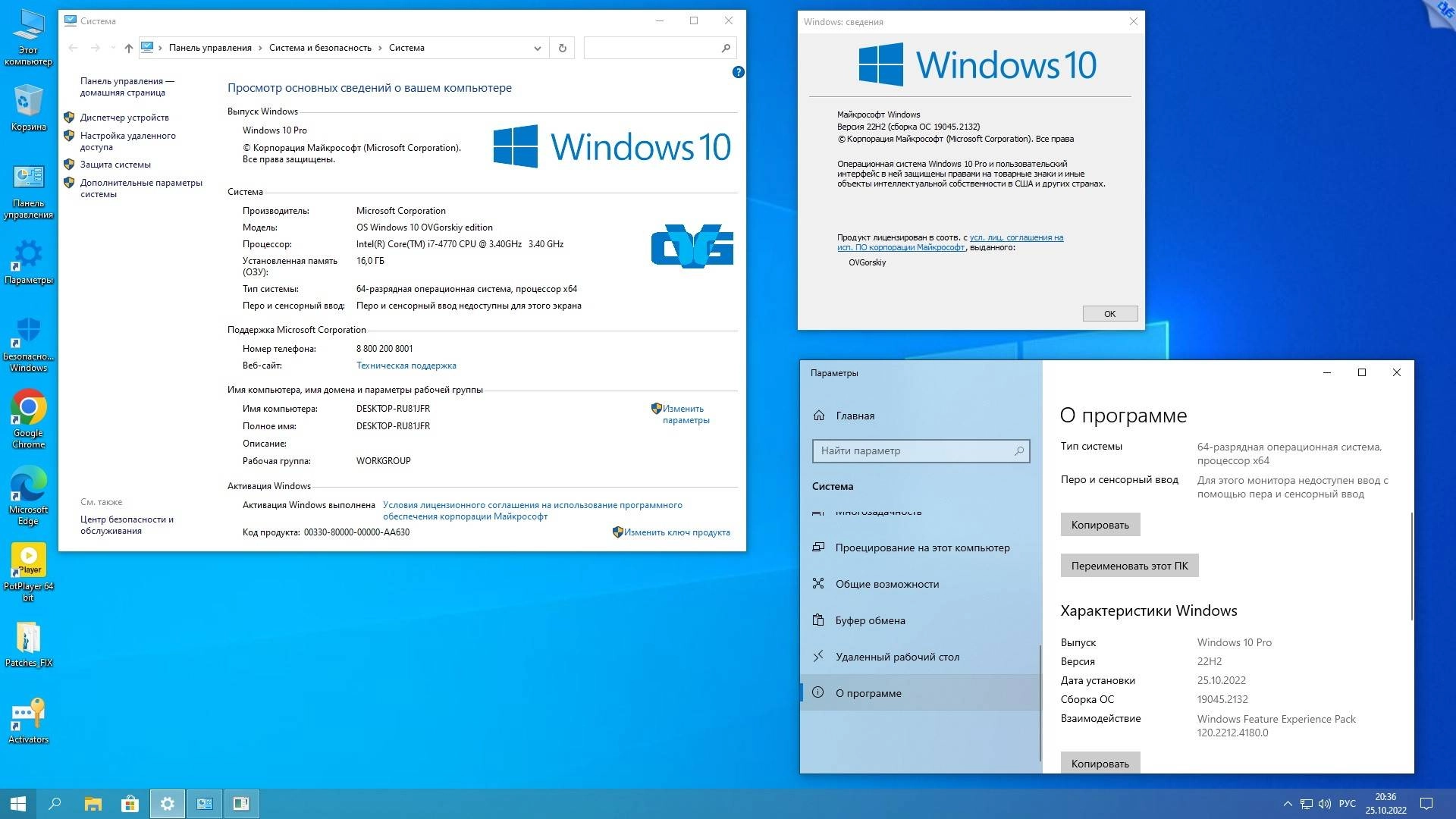Image resolution: width=1456 pixels, height=819 pixels.
Task: Click Переименовать этот ПК button
Action: tap(1129, 566)
